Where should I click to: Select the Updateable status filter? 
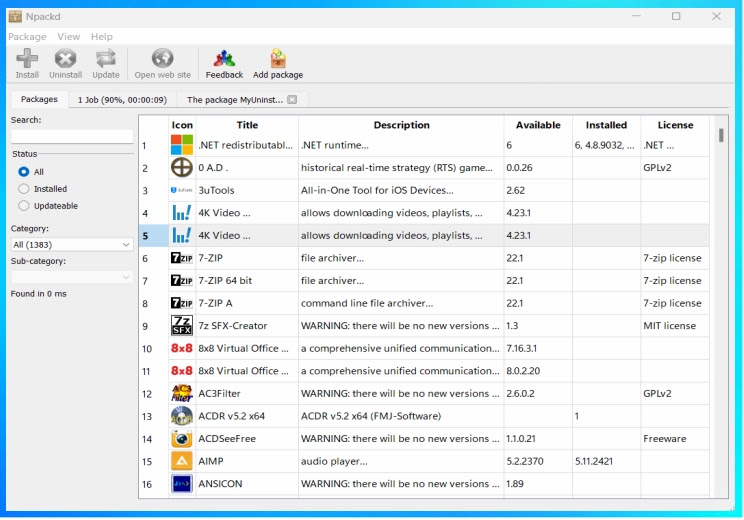point(23,206)
